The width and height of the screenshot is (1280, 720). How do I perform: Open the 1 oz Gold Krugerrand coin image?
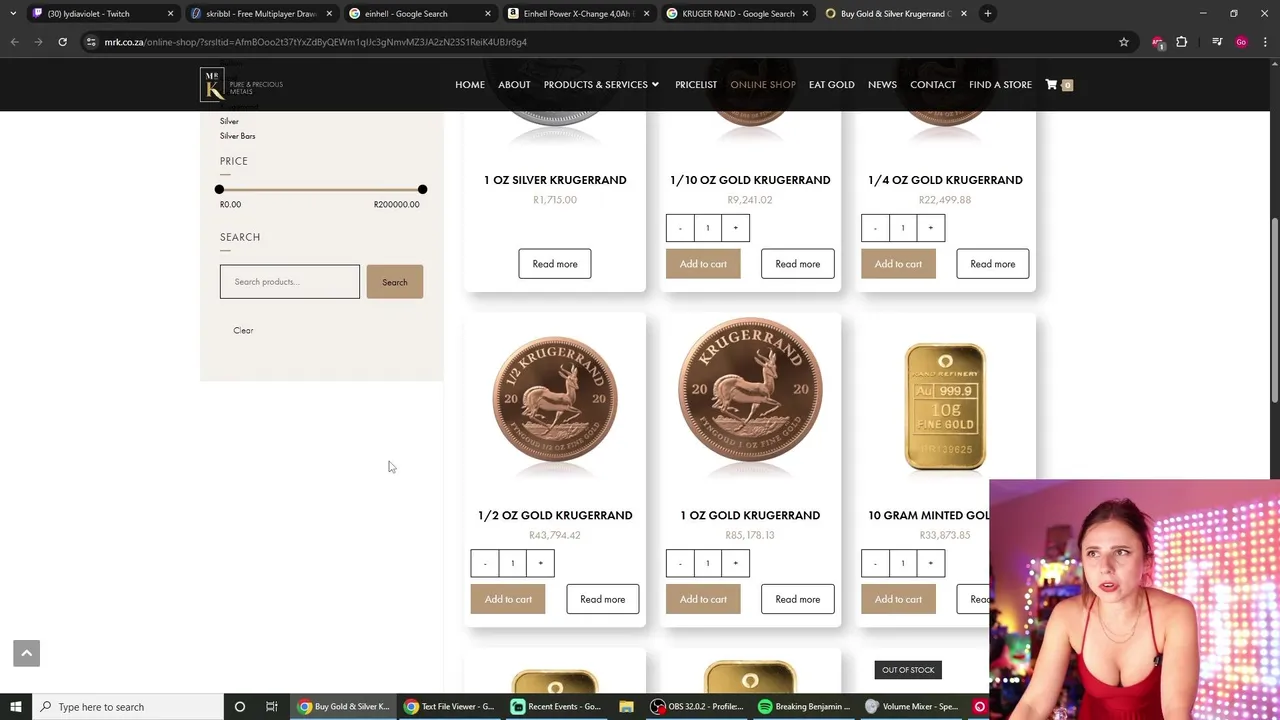pyautogui.click(x=750, y=392)
